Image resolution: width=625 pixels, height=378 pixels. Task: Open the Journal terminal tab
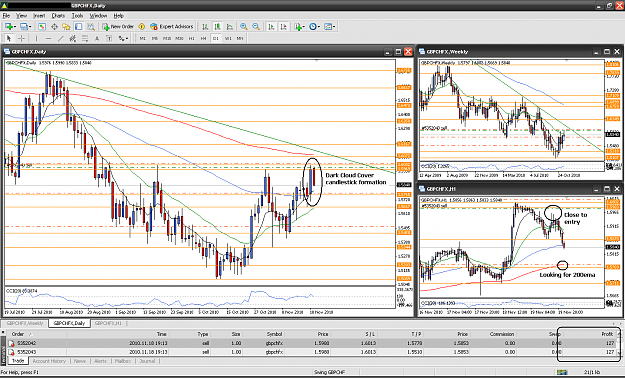(147, 361)
